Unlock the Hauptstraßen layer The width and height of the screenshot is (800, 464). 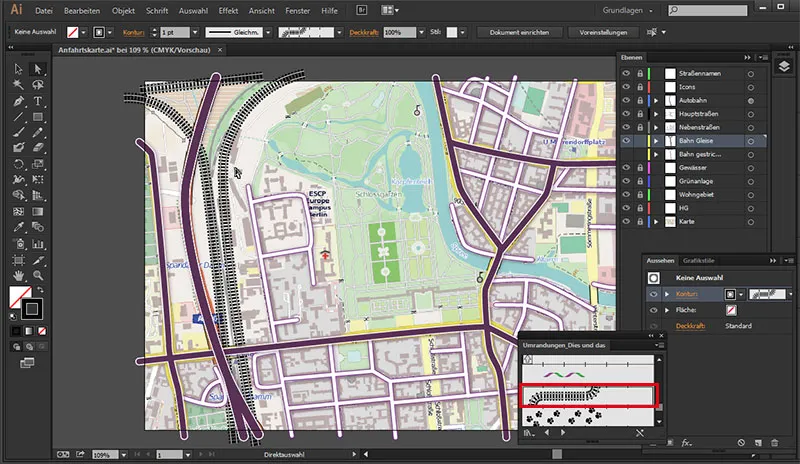pyautogui.click(x=640, y=114)
